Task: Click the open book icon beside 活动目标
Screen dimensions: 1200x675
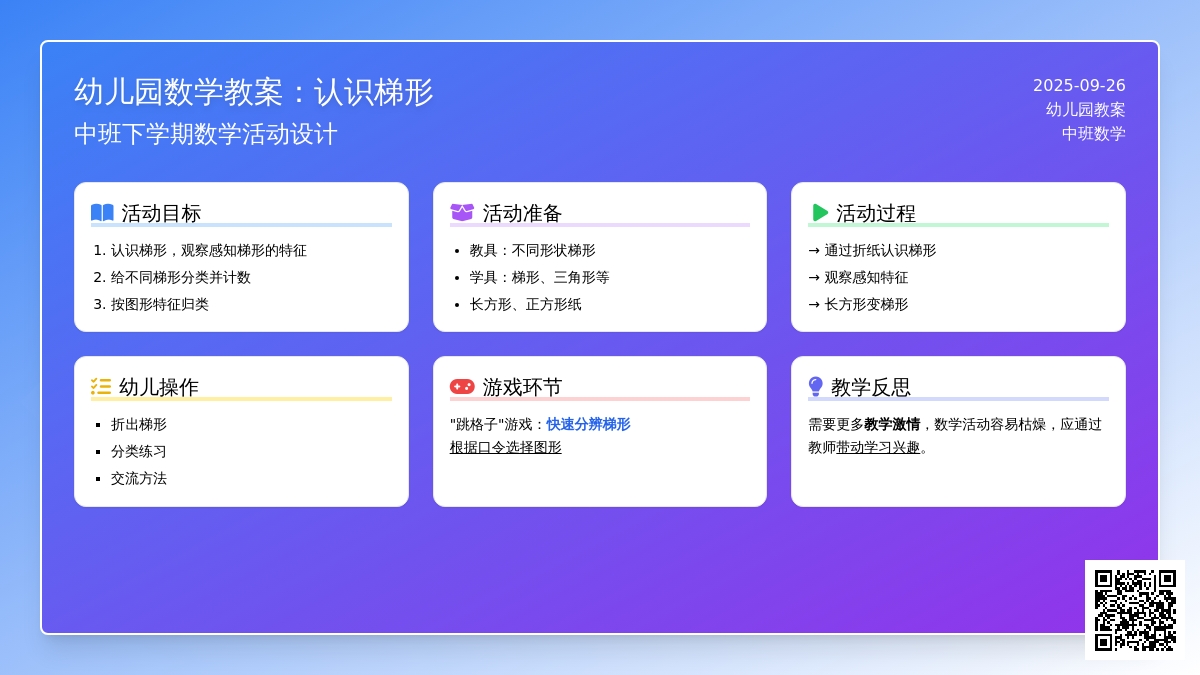Action: coord(102,213)
